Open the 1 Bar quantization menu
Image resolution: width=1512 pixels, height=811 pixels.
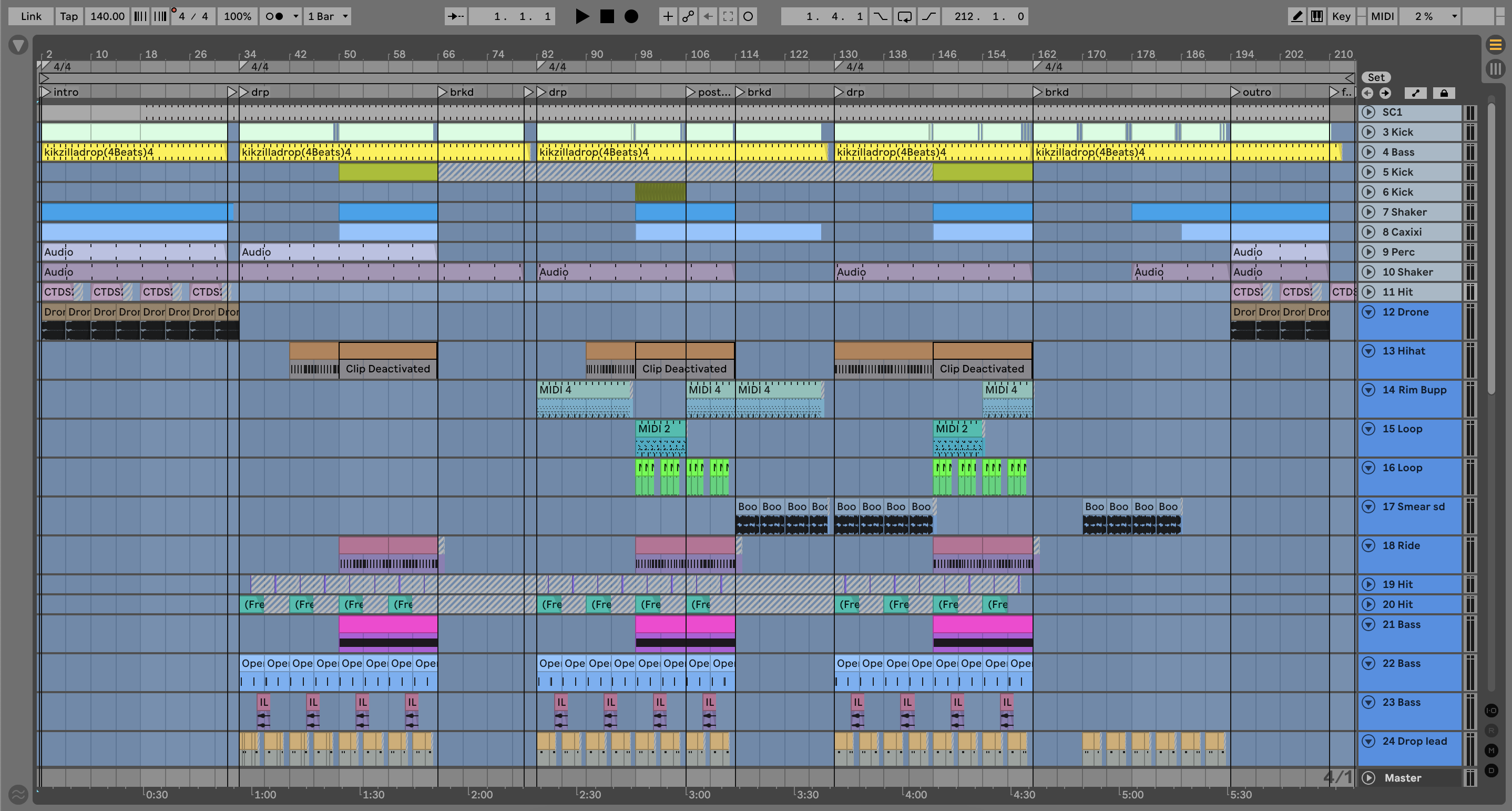click(x=328, y=16)
